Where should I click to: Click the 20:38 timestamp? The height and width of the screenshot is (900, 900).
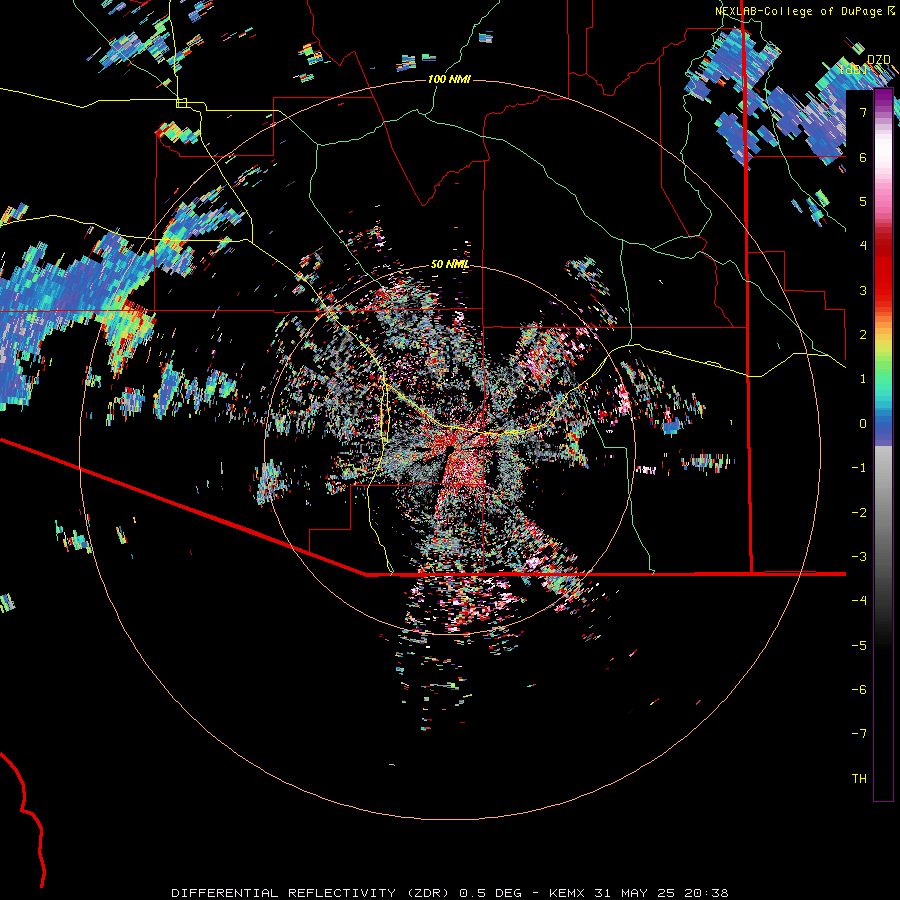[706, 893]
